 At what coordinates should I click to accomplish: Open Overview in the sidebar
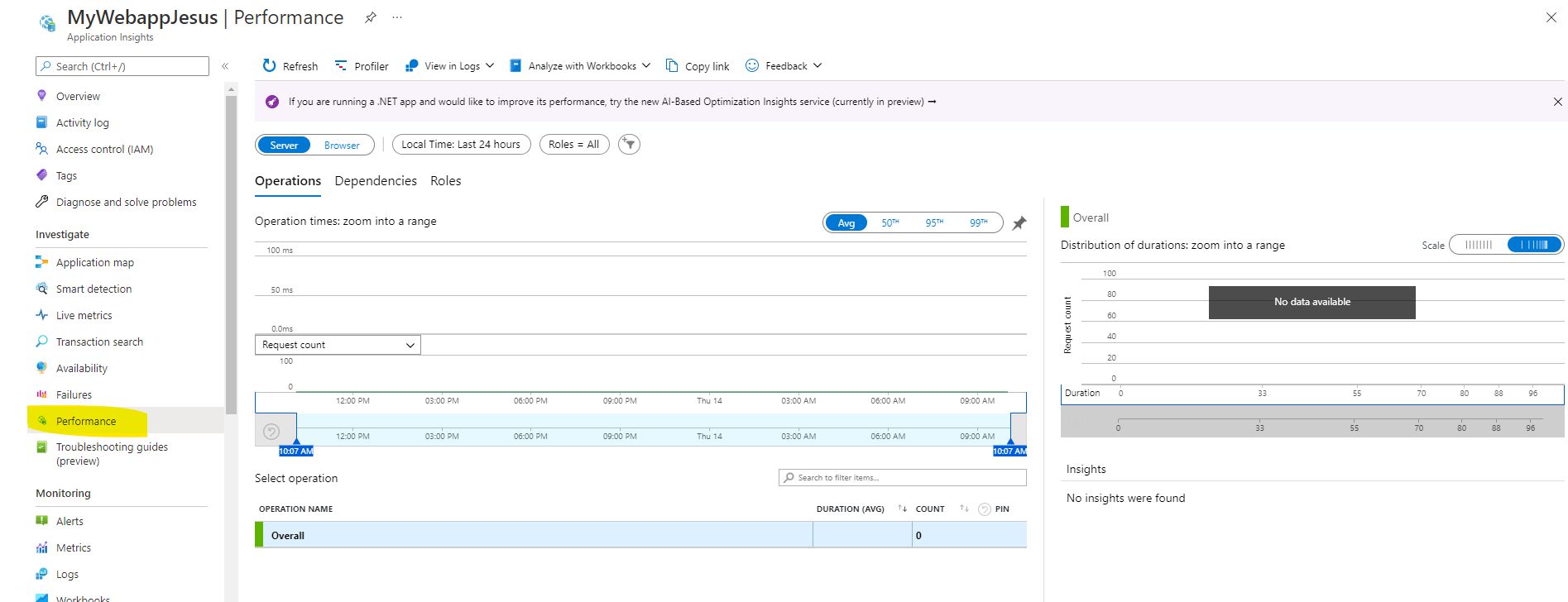78,97
